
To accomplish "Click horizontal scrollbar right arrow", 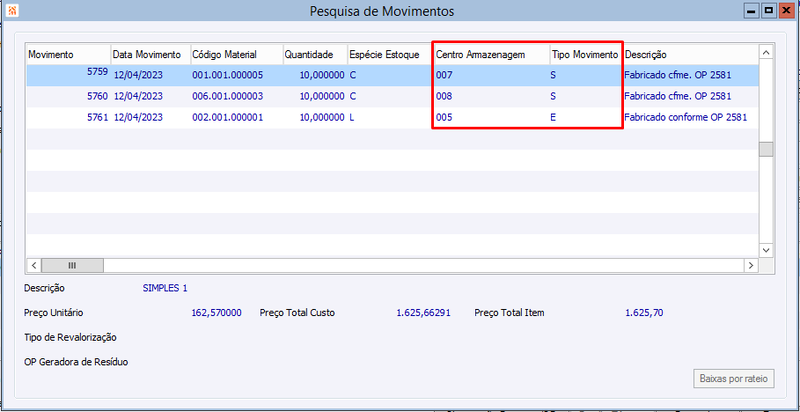I will click(x=751, y=265).
